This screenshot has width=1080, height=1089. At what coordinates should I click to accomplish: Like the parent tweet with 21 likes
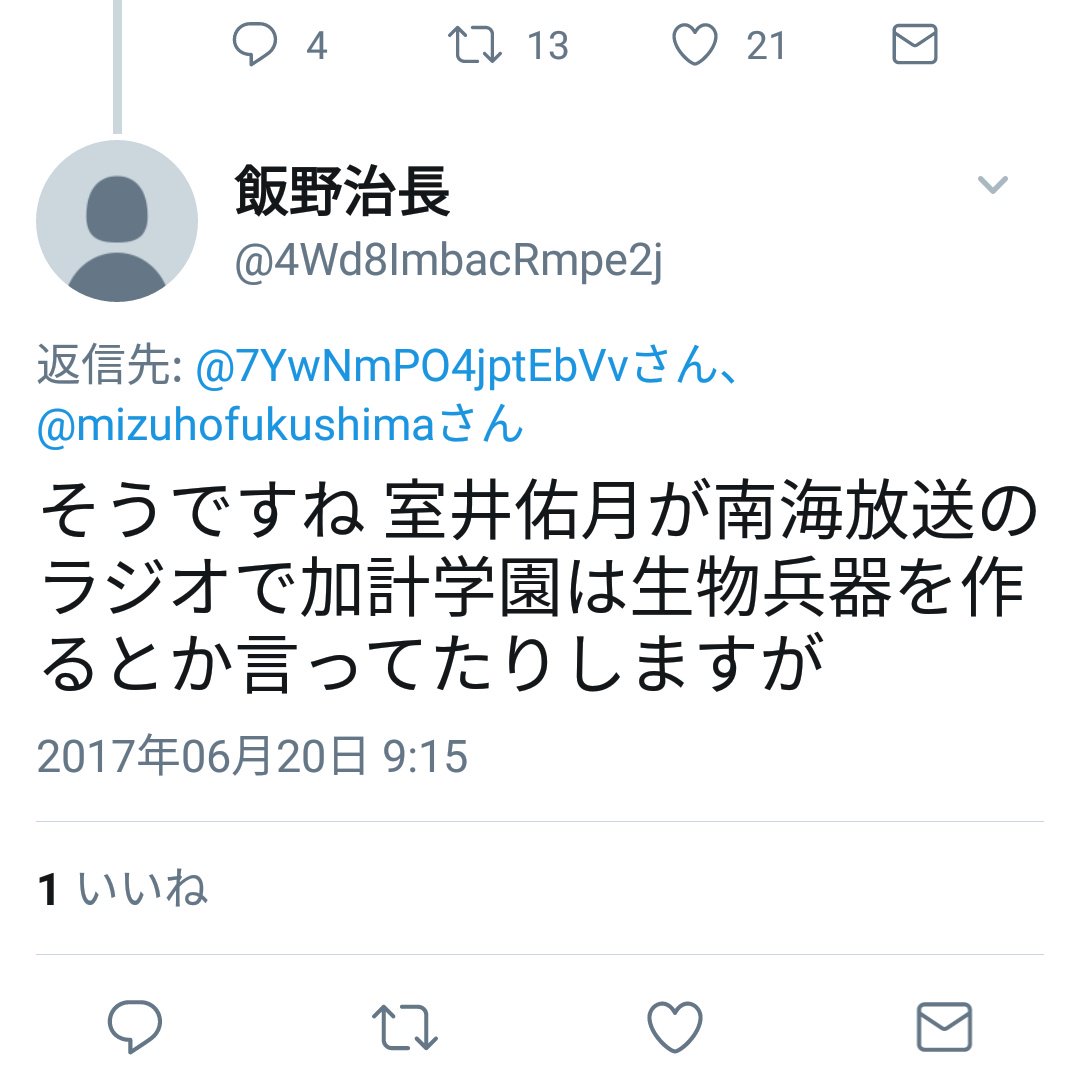point(695,44)
